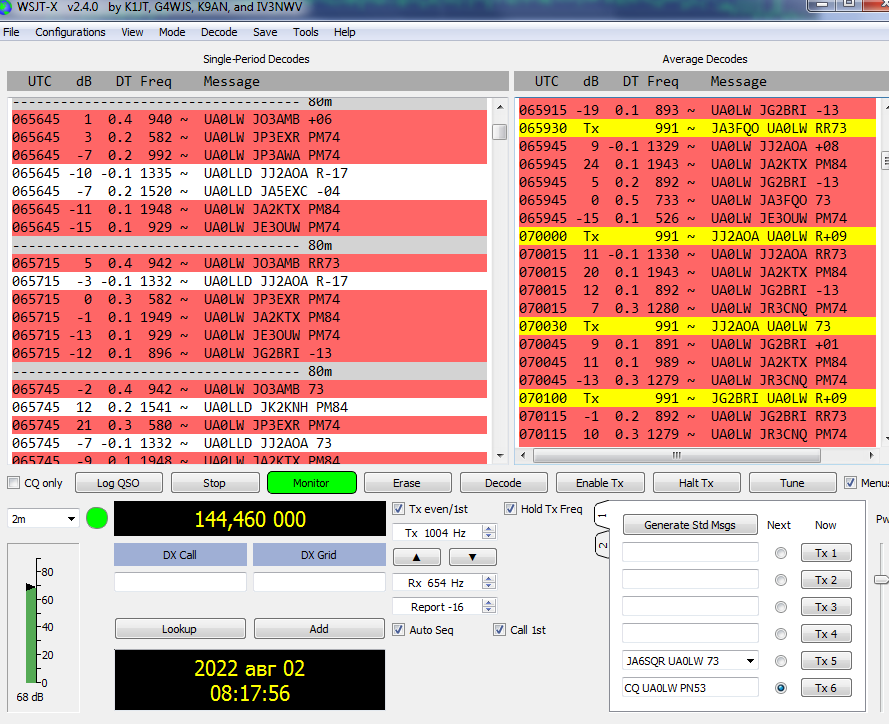Click the Lookup button
This screenshot has width=889, height=724.
pos(180,629)
